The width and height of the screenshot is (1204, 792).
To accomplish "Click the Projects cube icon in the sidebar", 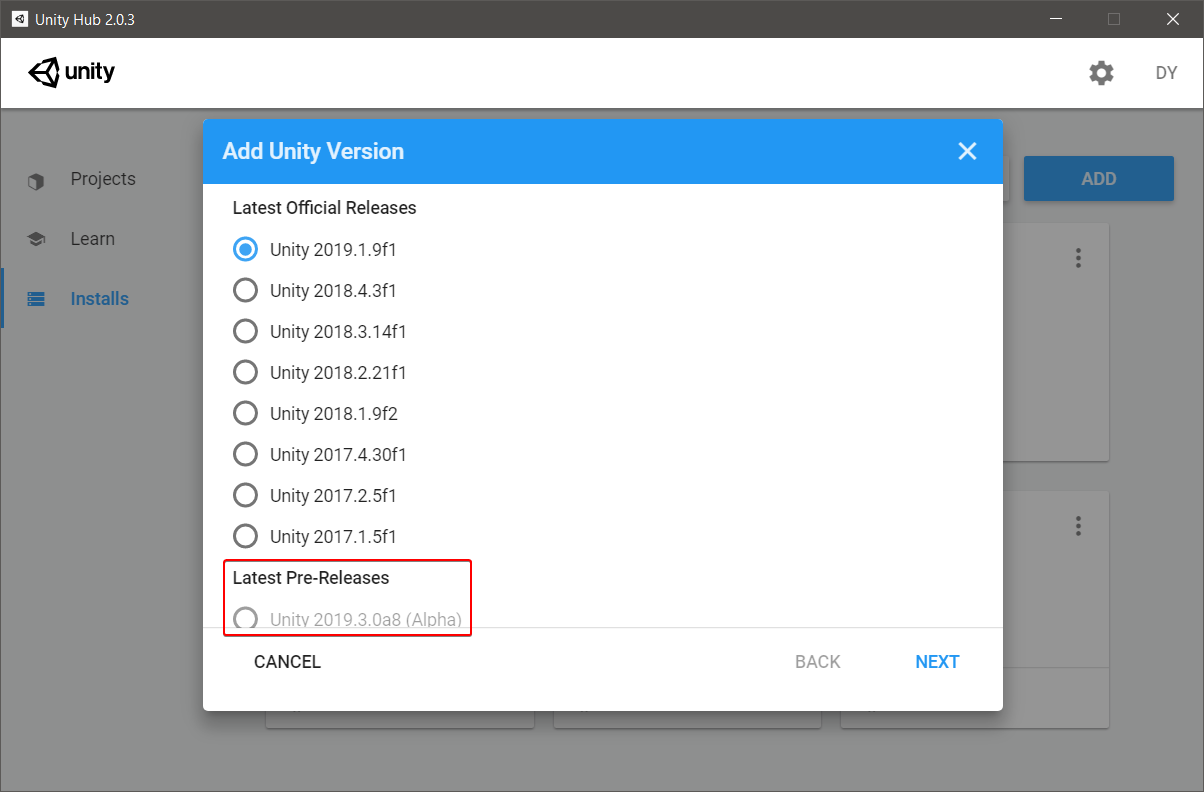I will pos(36,179).
